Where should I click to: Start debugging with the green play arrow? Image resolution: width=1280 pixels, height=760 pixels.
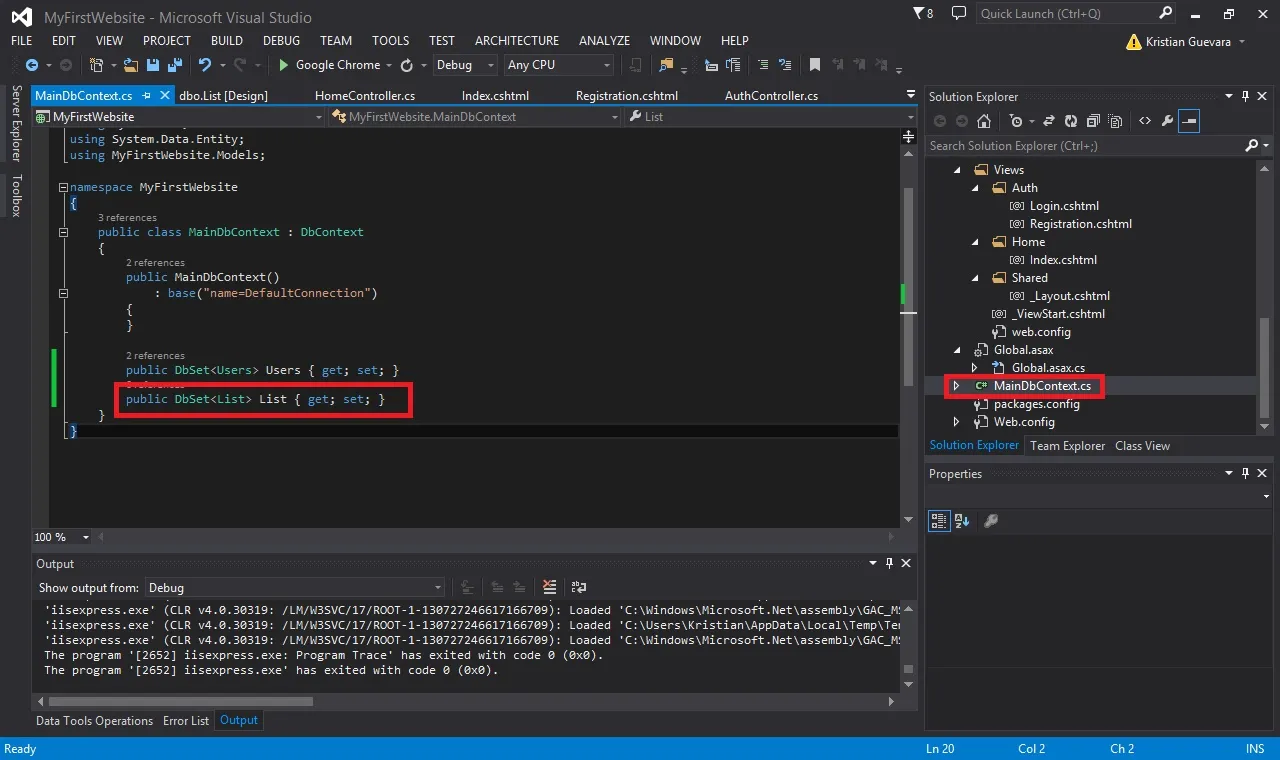point(284,65)
